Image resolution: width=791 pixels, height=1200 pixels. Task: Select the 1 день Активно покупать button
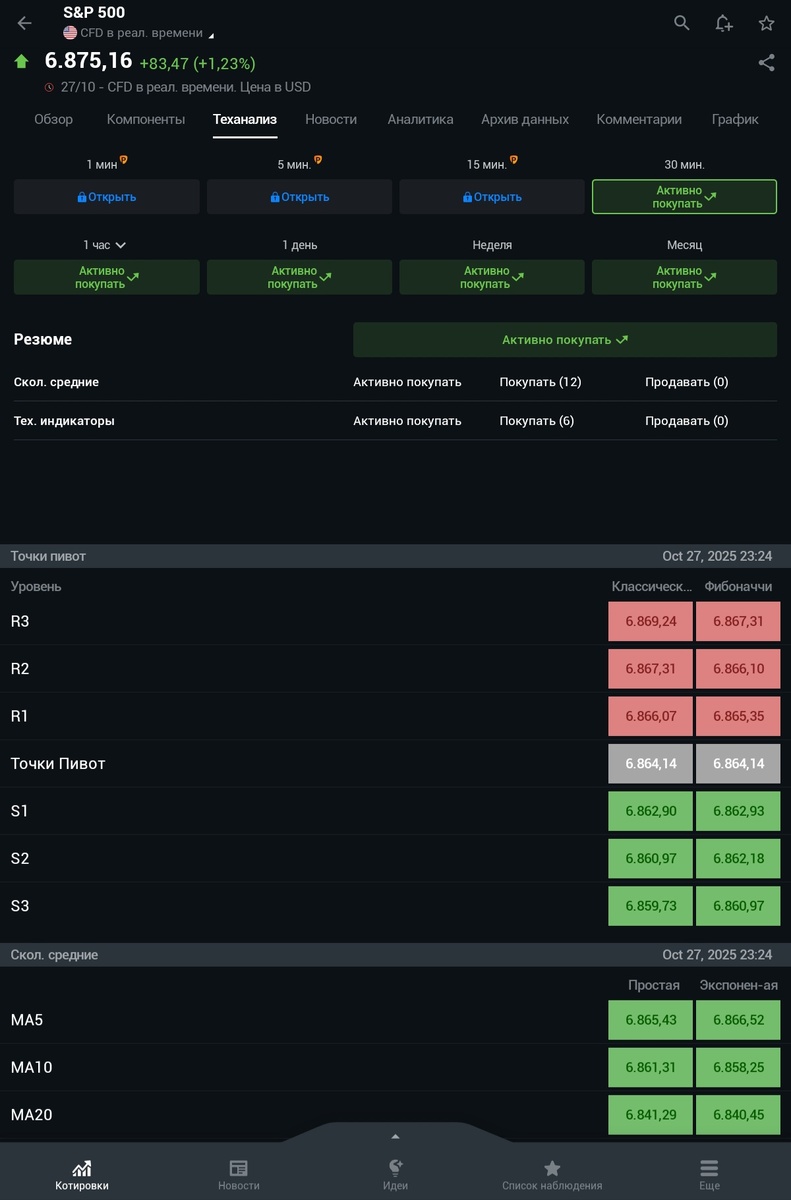[300, 277]
